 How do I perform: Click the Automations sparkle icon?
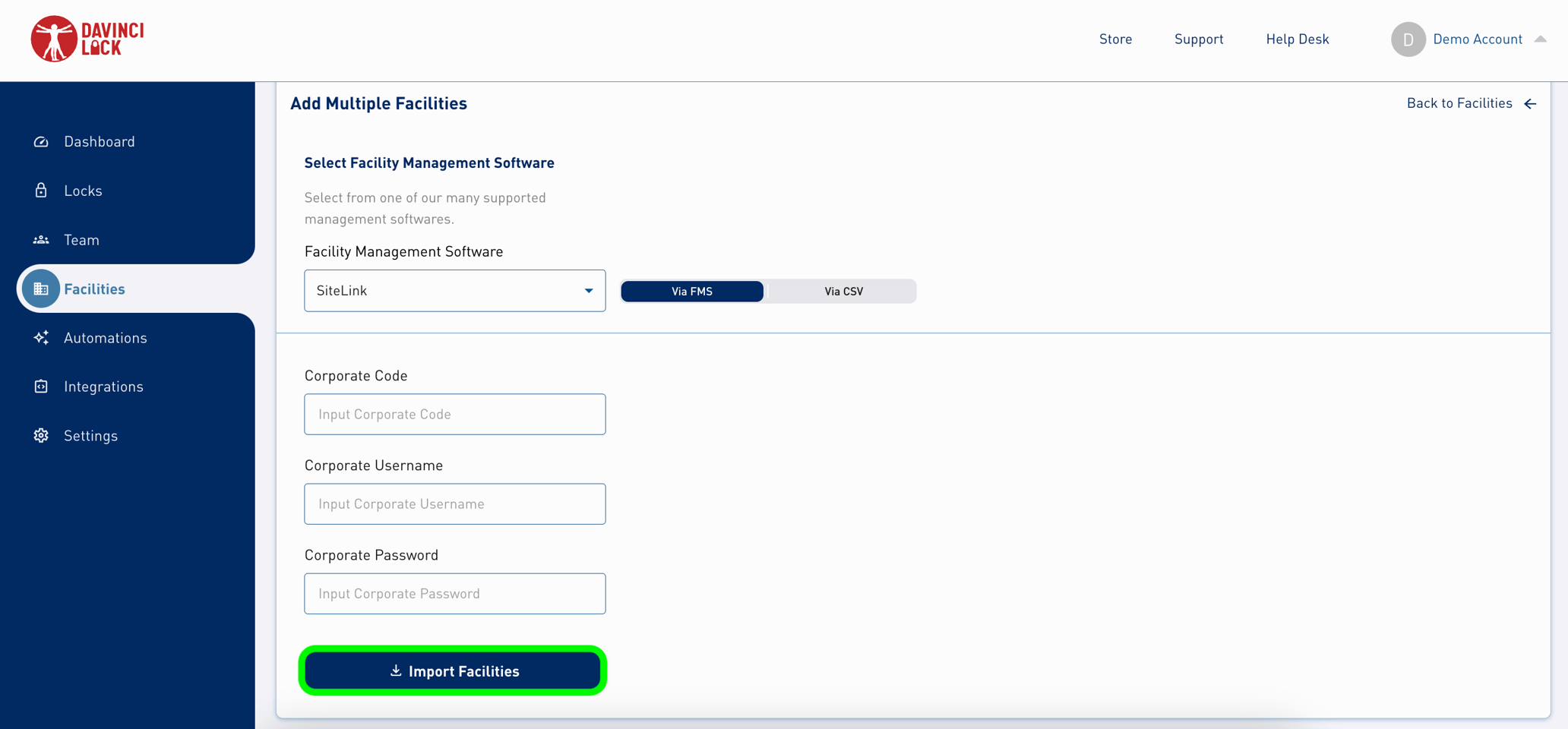[x=41, y=338]
